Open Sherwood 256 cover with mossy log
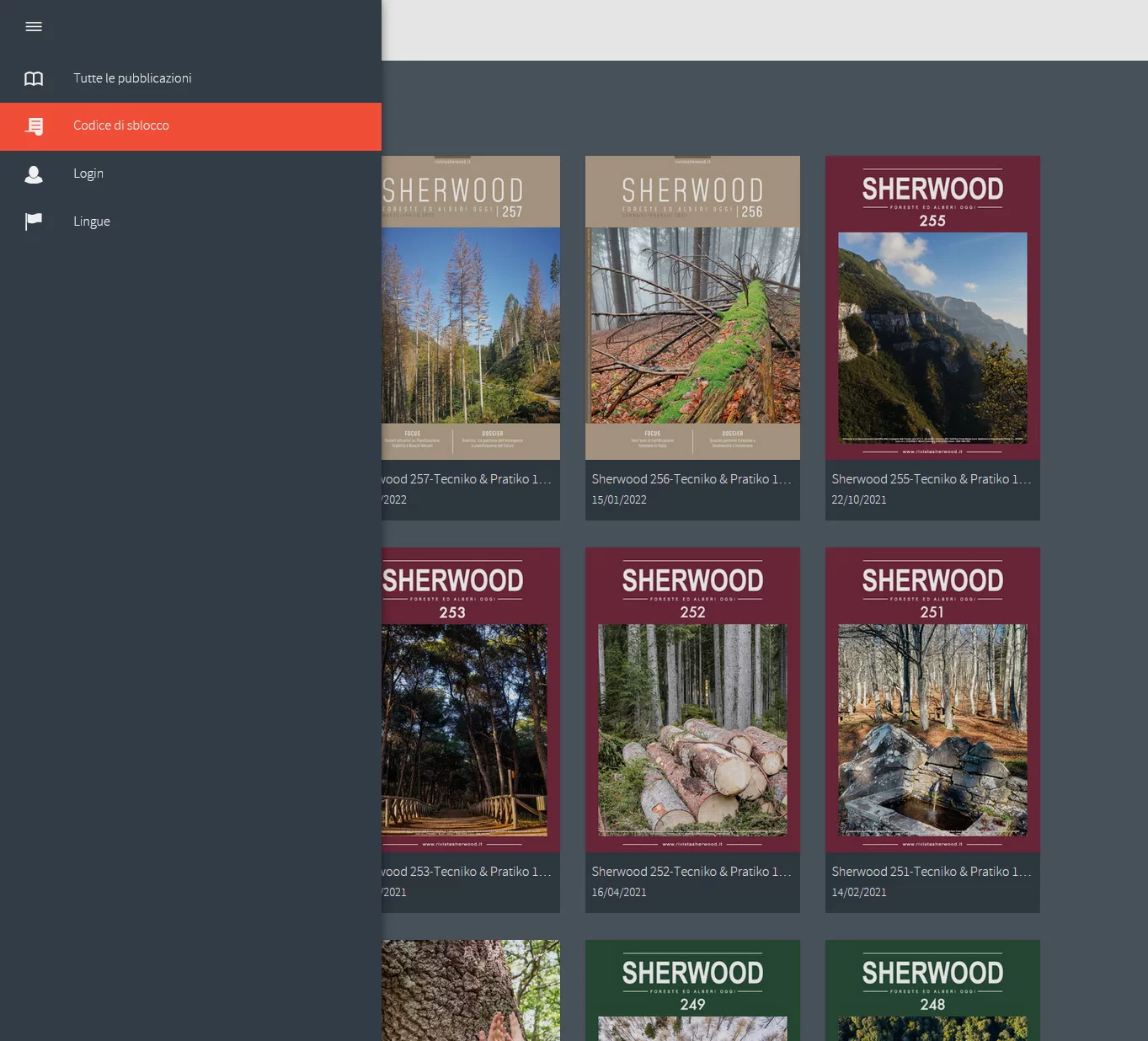Viewport: 1148px width, 1041px height. pos(692,307)
